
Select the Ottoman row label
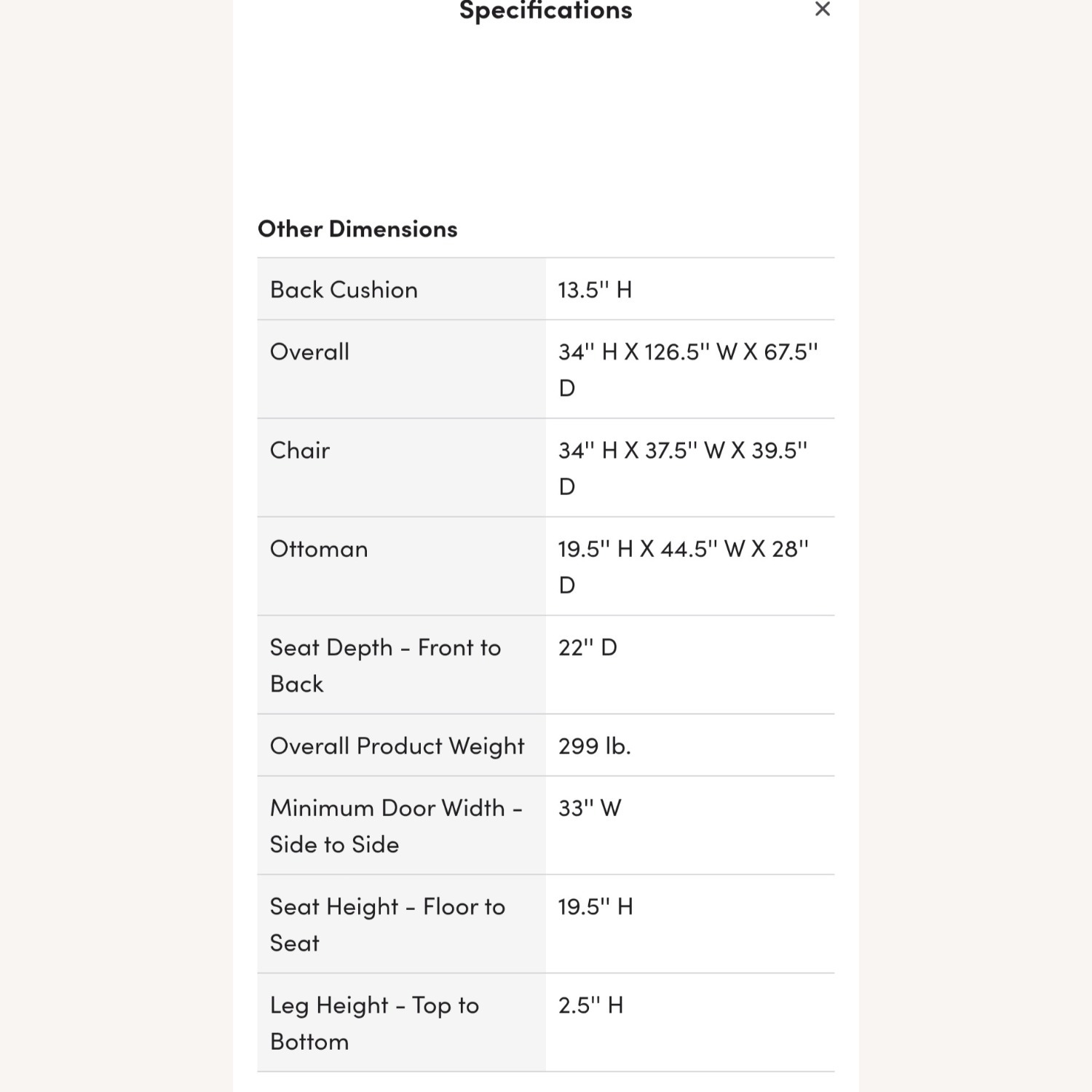(x=318, y=548)
